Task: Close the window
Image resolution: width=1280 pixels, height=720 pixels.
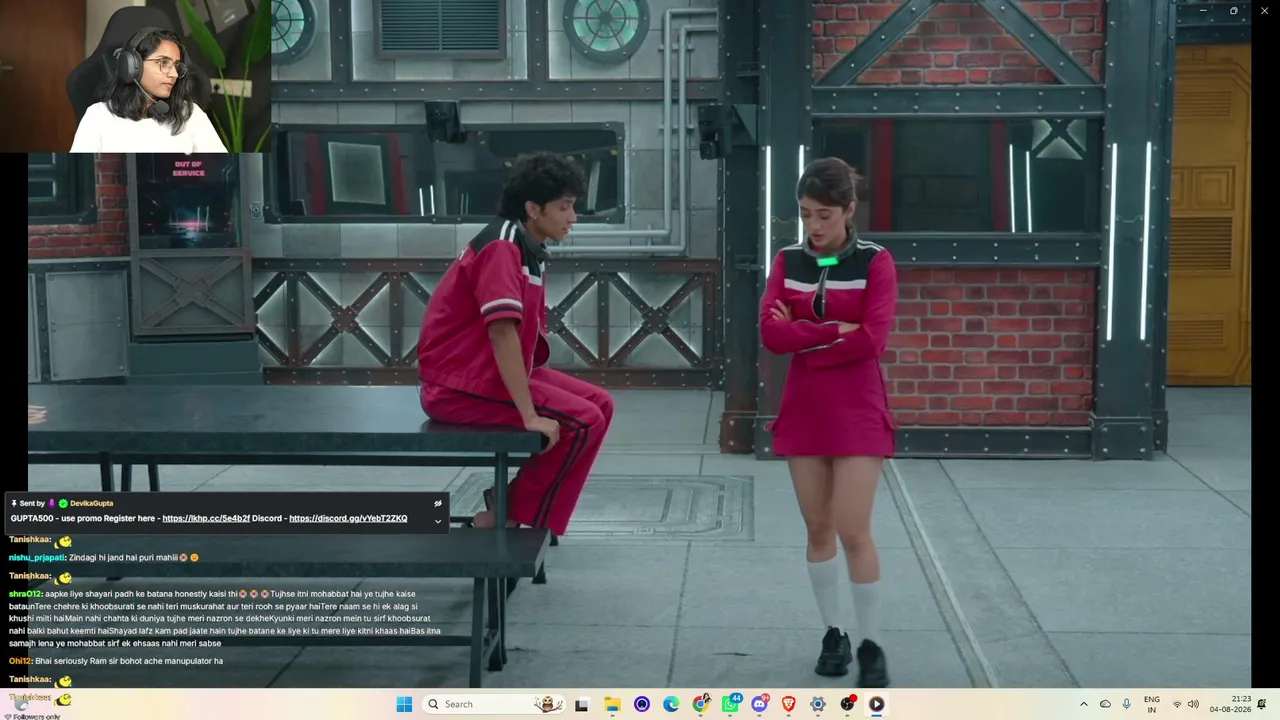Action: click(x=1264, y=11)
